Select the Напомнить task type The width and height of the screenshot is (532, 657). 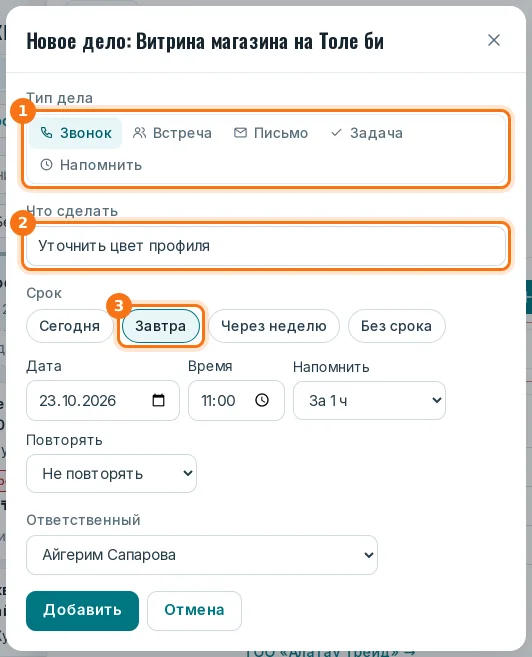(91, 165)
